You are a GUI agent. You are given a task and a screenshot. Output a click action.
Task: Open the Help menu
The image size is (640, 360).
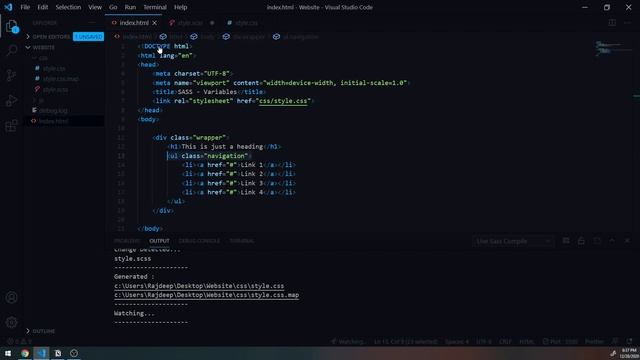click(180, 7)
